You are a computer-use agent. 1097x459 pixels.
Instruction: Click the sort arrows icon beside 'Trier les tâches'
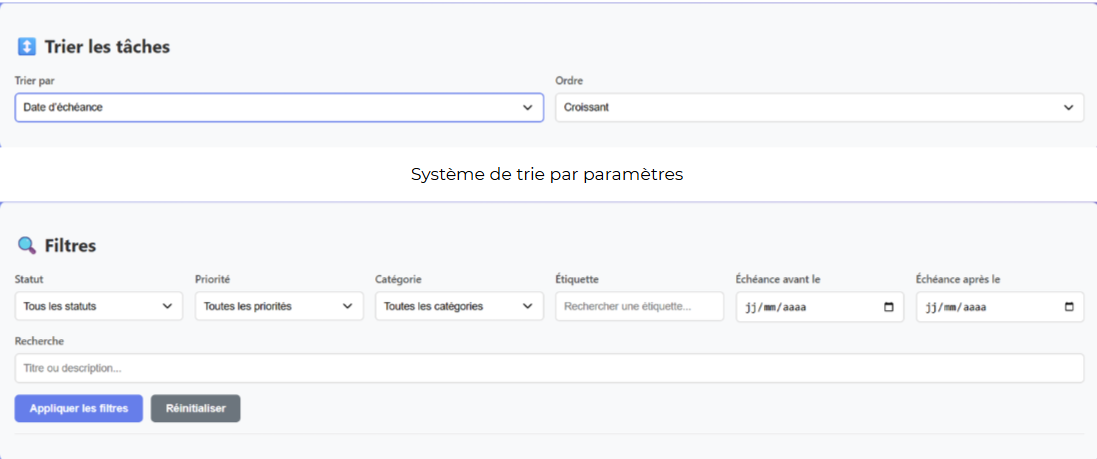click(x=27, y=47)
